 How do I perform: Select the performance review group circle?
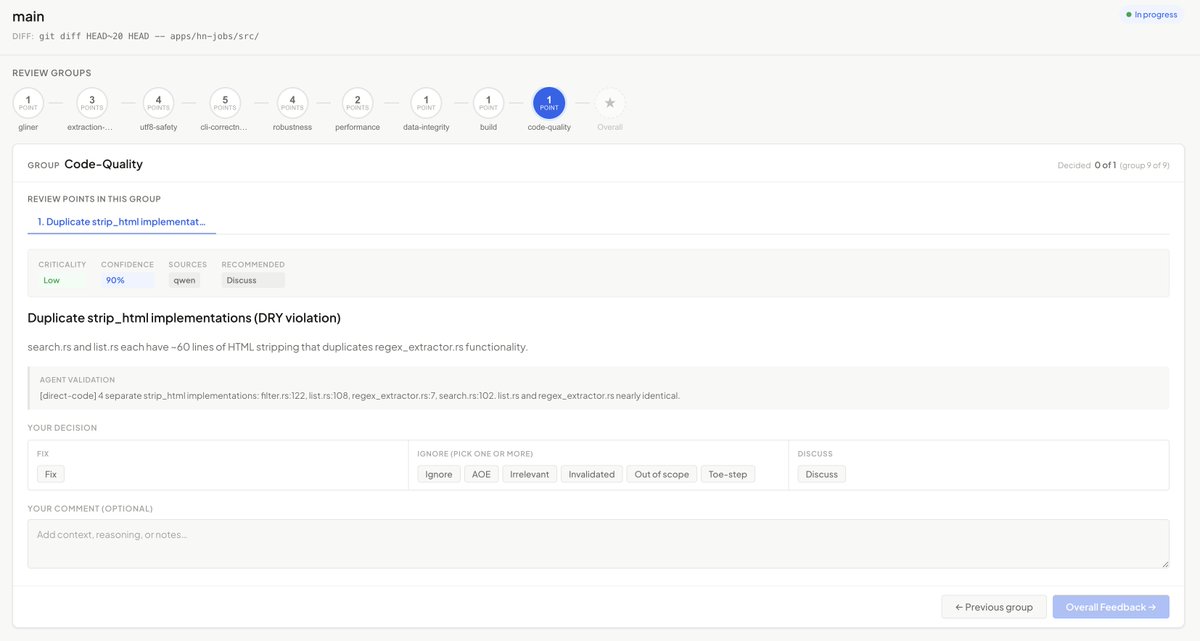click(x=357, y=102)
